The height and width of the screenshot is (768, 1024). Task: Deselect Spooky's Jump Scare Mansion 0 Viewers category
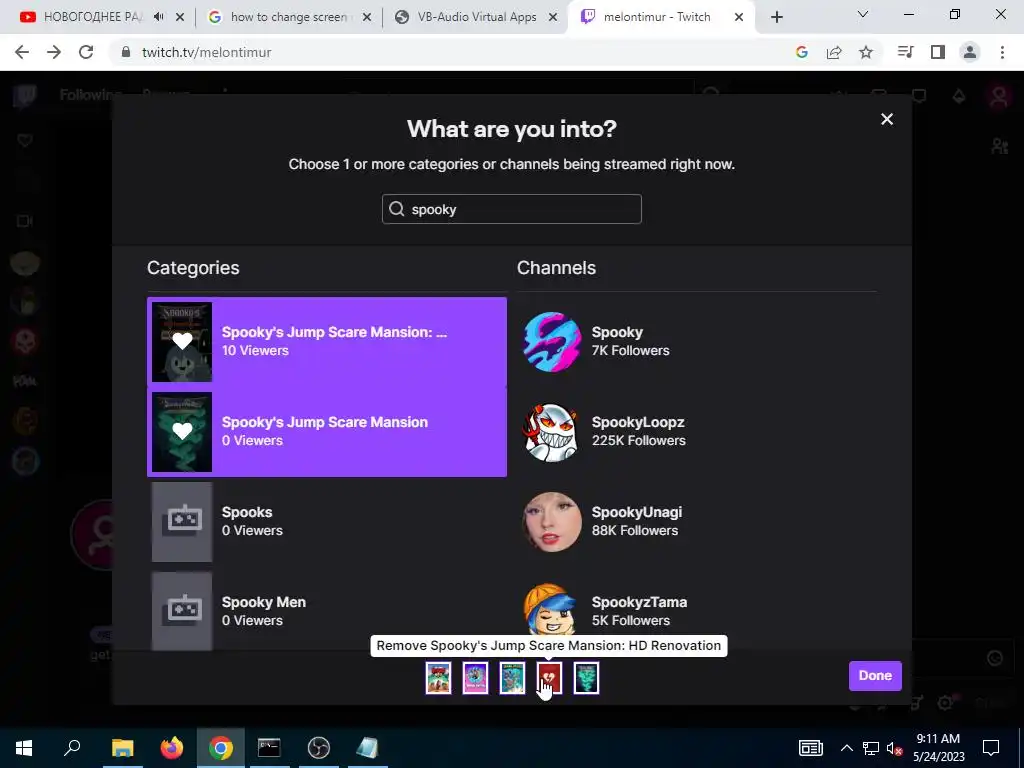point(327,432)
